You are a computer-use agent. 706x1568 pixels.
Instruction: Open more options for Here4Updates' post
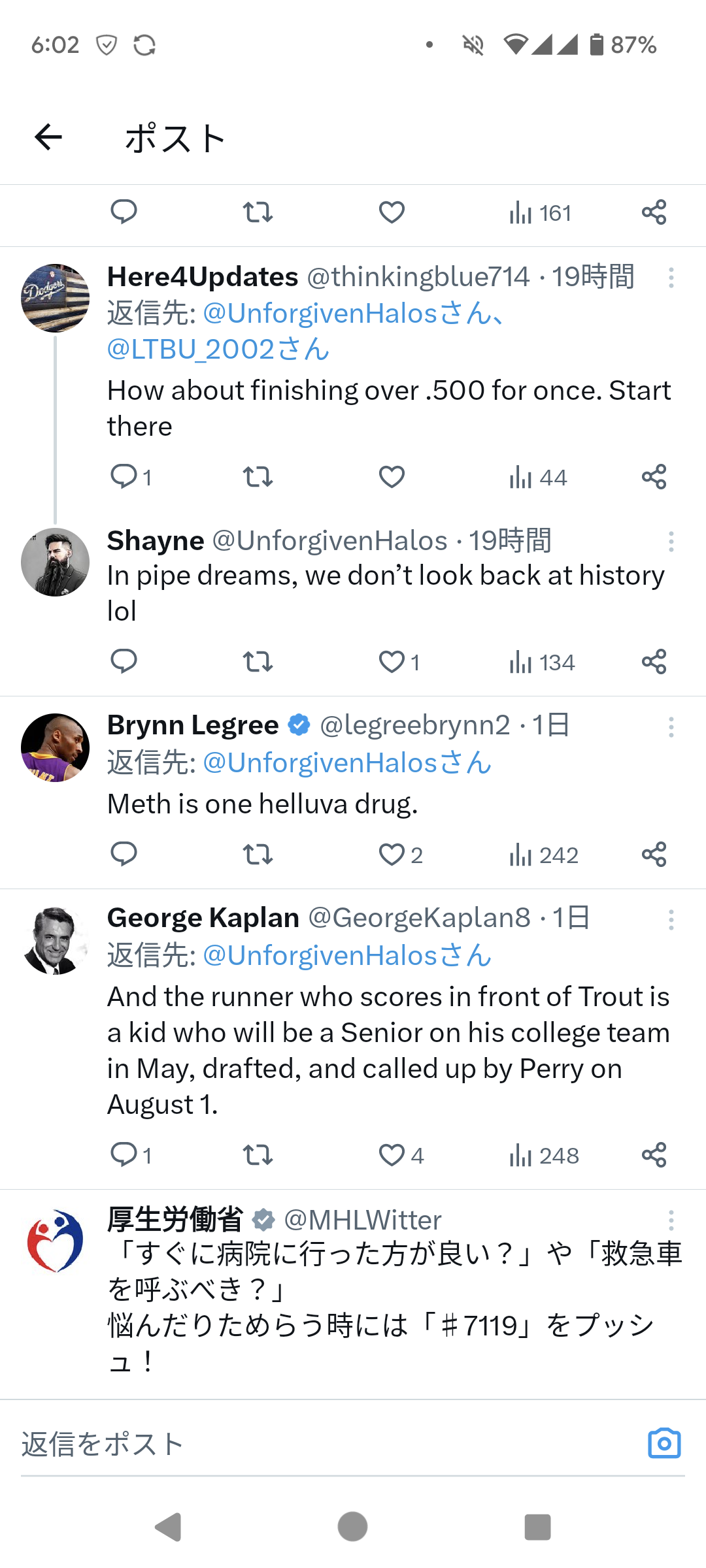[x=671, y=278]
